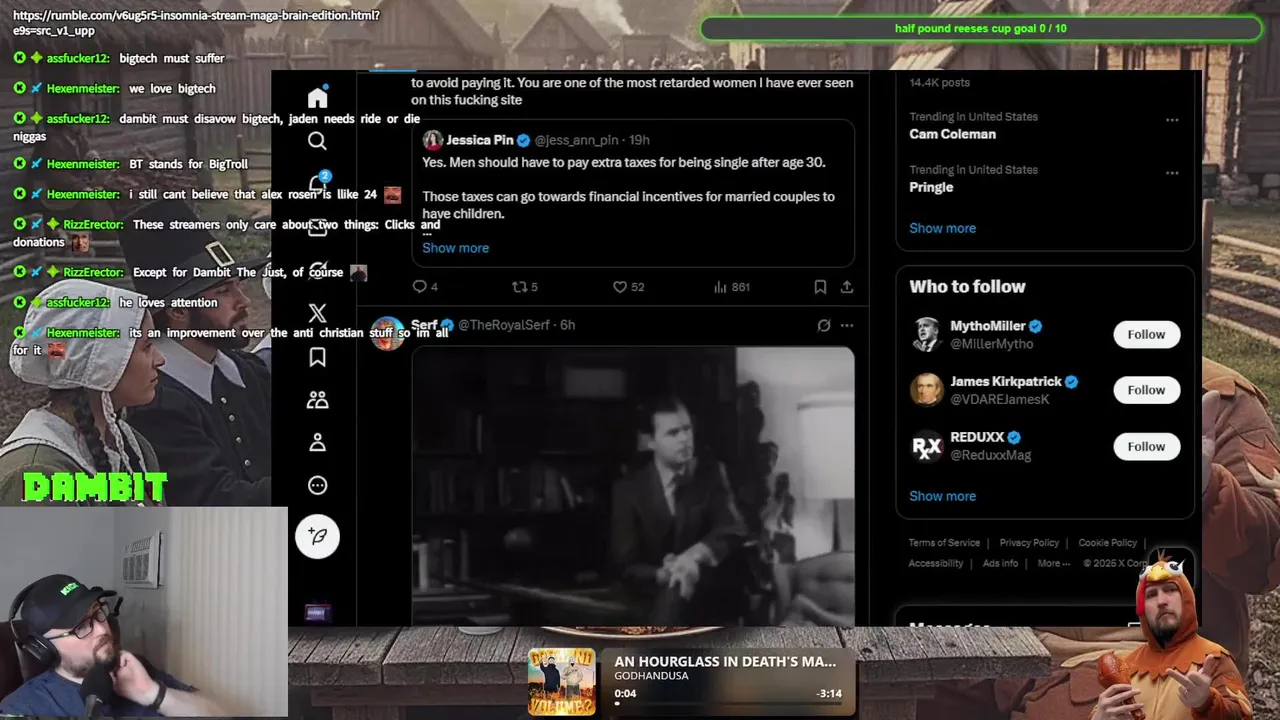Screen dimensions: 1280x720
Task: Open the Cam Coleman trending topic
Action: point(952,134)
